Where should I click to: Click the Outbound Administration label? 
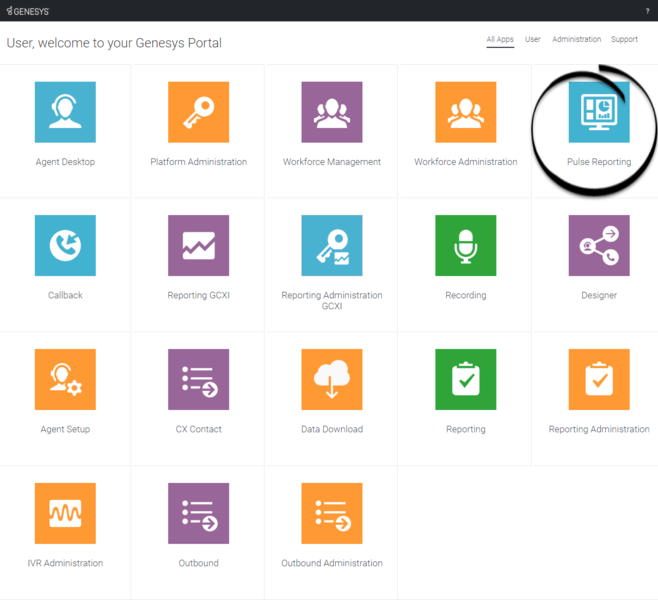pyautogui.click(x=332, y=563)
